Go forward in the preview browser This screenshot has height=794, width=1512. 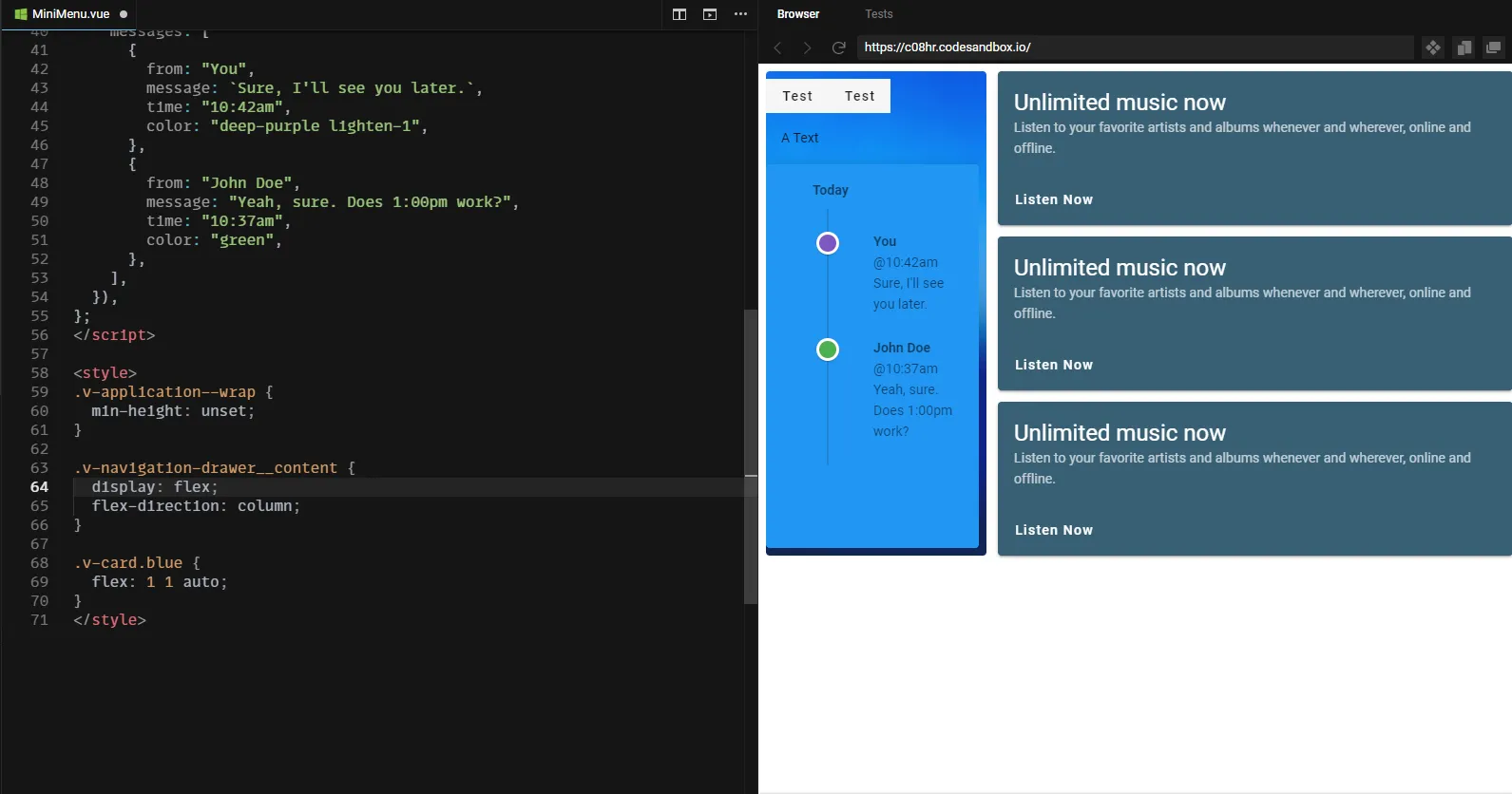[x=807, y=47]
